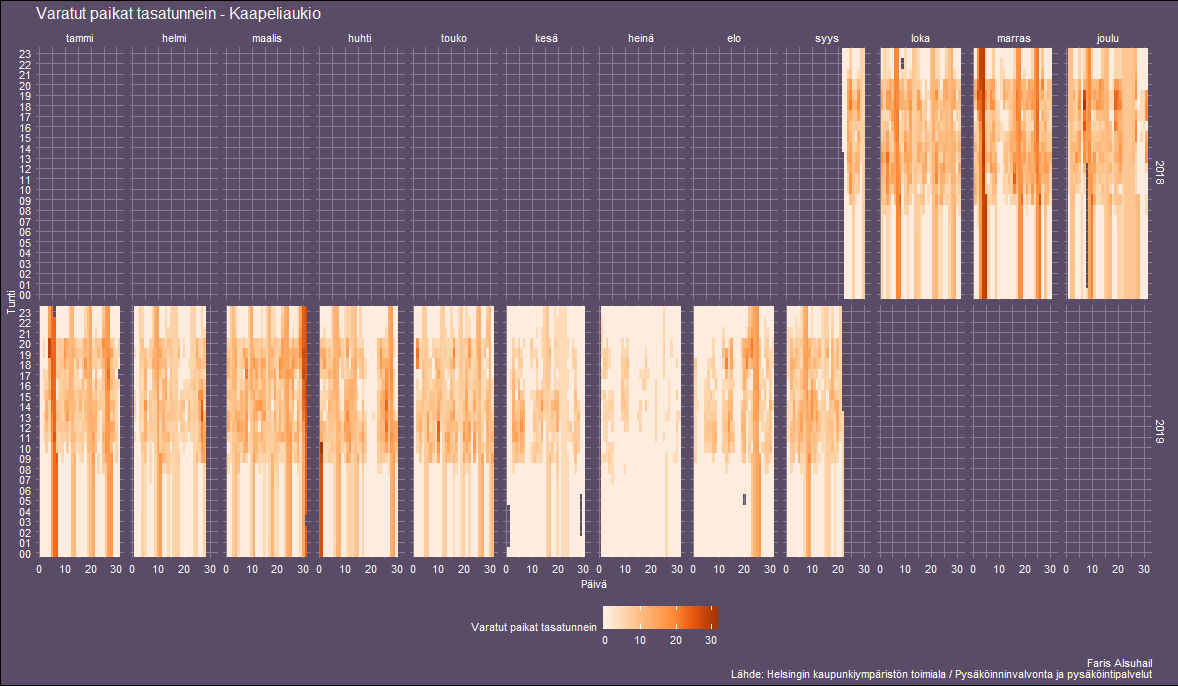Click the orange gradient legend color bar
Screen dimensions: 1178x686
660,617
